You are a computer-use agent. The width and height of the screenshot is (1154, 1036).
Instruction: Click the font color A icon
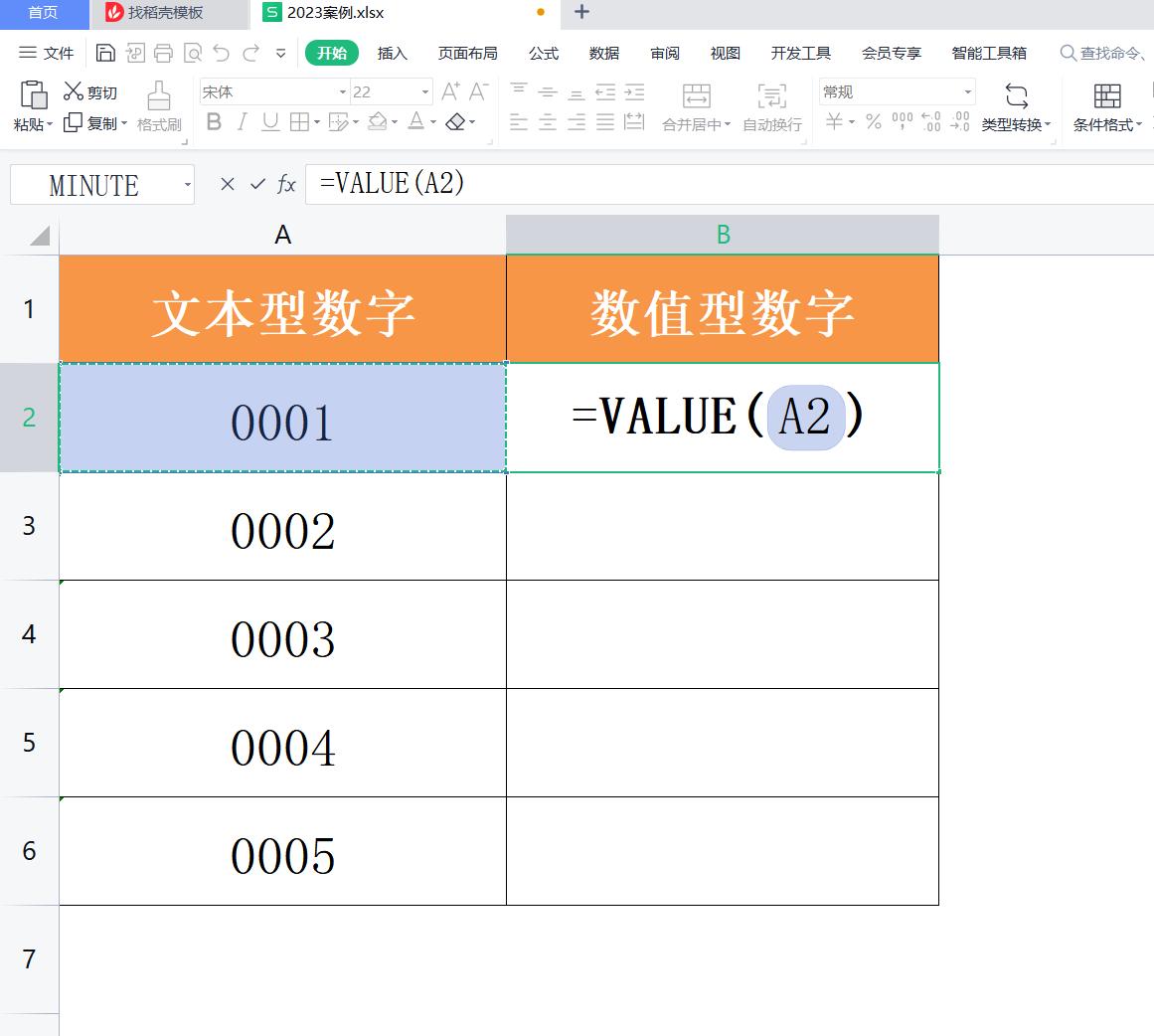point(416,121)
